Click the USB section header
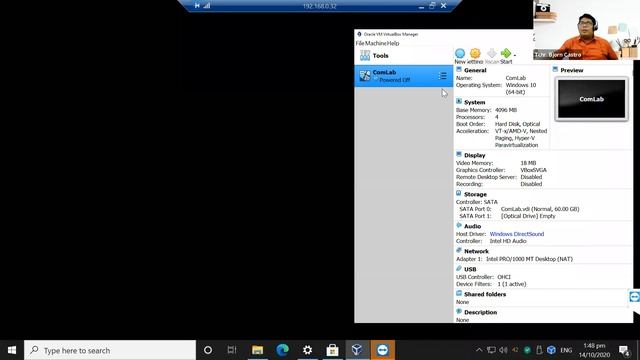640x360 pixels. (x=470, y=269)
